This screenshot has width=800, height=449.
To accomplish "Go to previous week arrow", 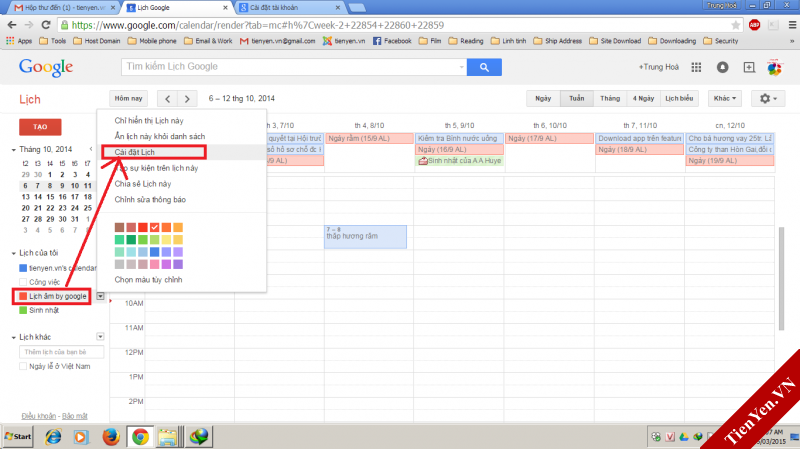I will [x=167, y=99].
